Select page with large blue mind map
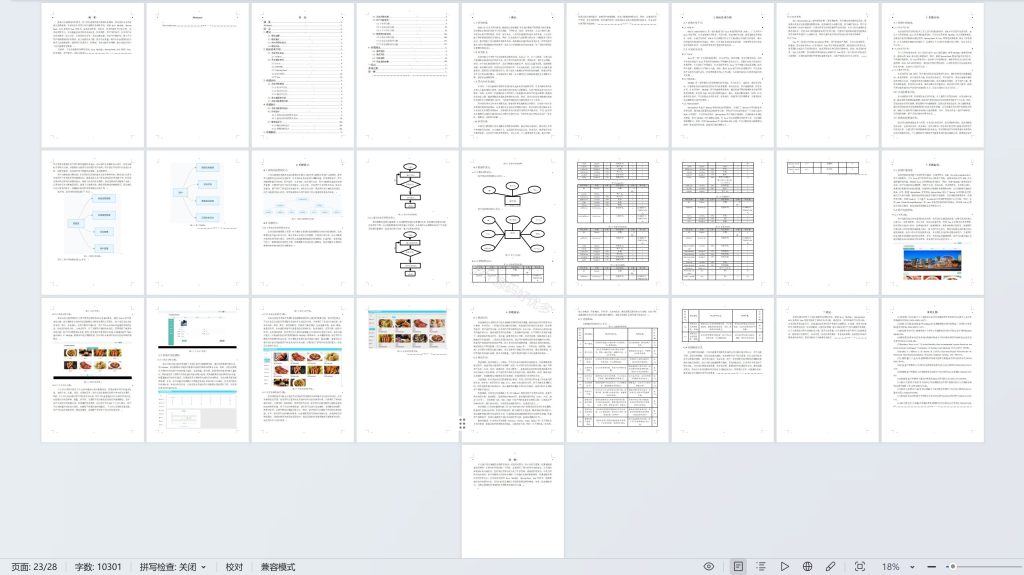Viewport: 1024px width, 575px height. pos(93,223)
